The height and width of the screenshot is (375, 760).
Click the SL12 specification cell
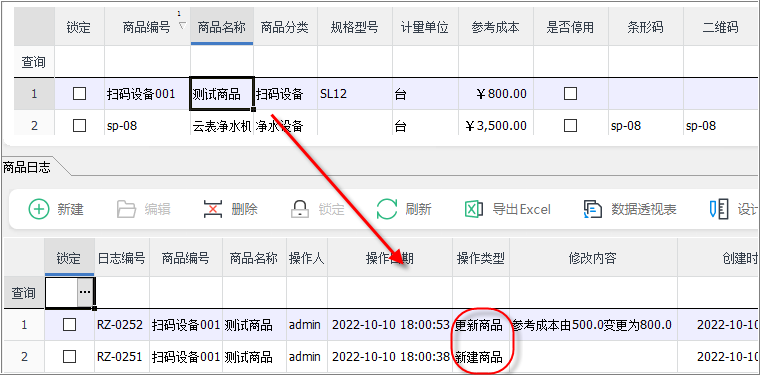pyautogui.click(x=354, y=94)
